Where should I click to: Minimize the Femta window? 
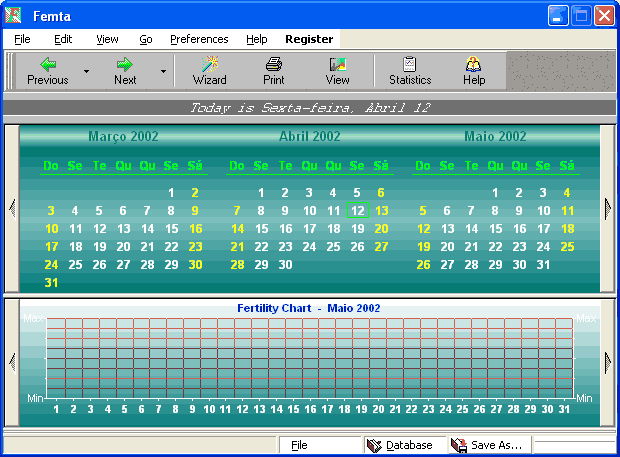(558, 16)
